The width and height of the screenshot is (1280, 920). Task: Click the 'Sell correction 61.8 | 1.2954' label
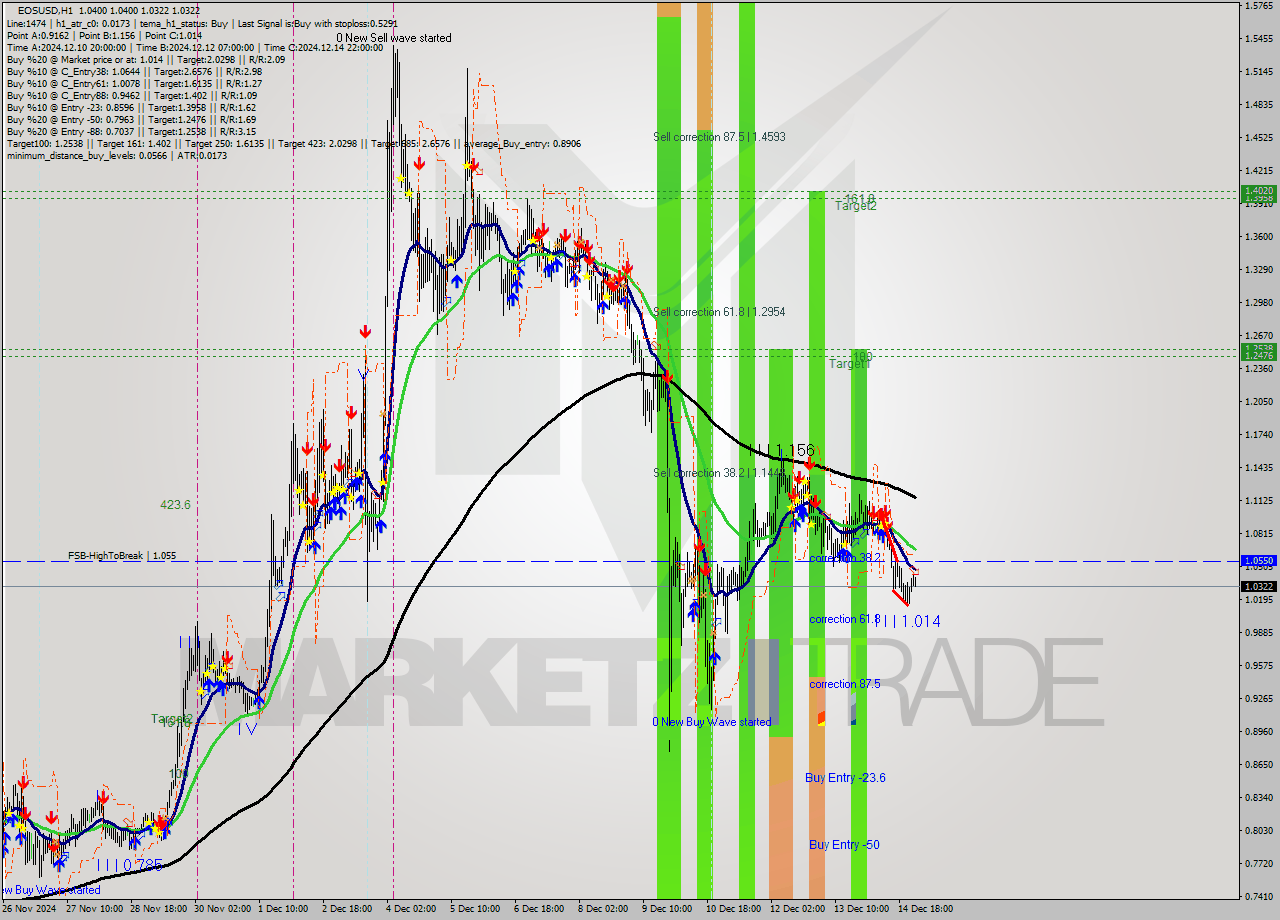pyautogui.click(x=719, y=312)
